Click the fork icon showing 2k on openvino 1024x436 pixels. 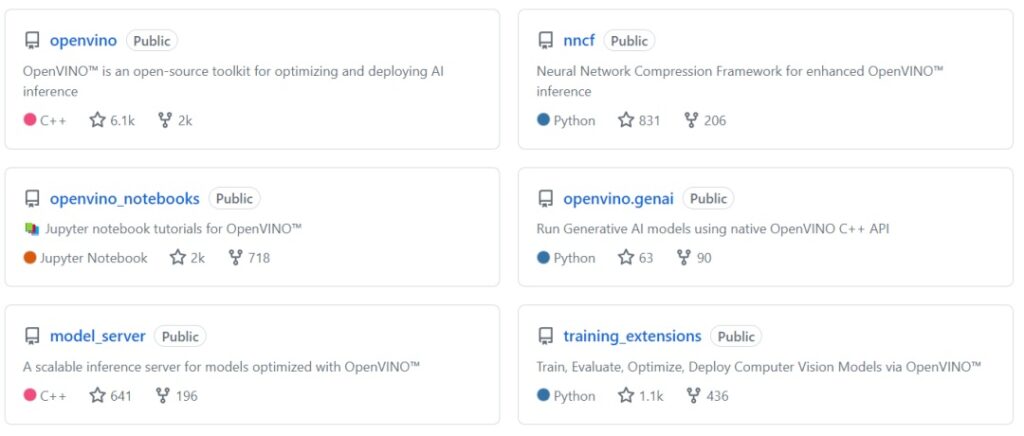(165, 120)
